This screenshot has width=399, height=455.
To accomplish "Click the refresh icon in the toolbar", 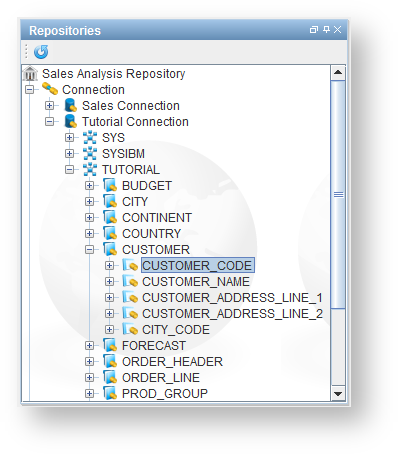I will pos(41,52).
